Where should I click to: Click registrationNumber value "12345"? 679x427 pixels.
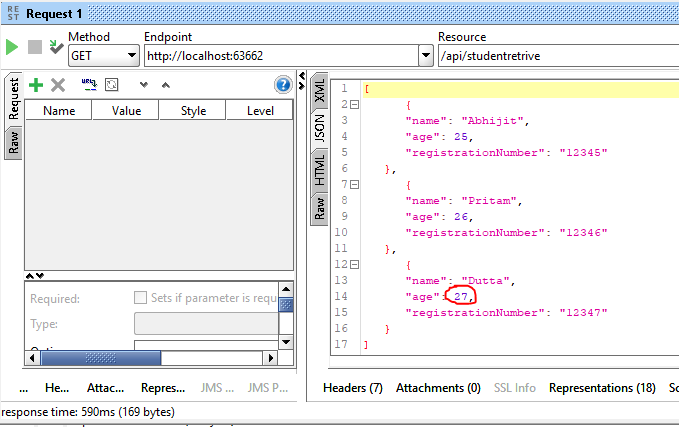tap(583, 153)
